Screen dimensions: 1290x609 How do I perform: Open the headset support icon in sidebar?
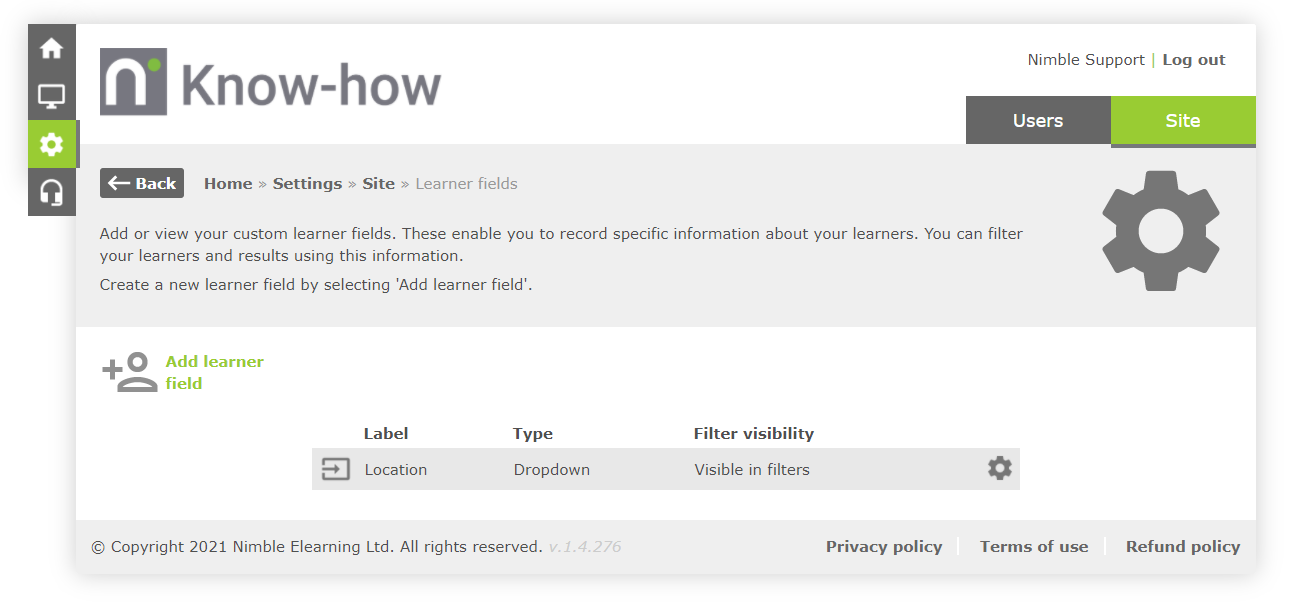[51, 192]
